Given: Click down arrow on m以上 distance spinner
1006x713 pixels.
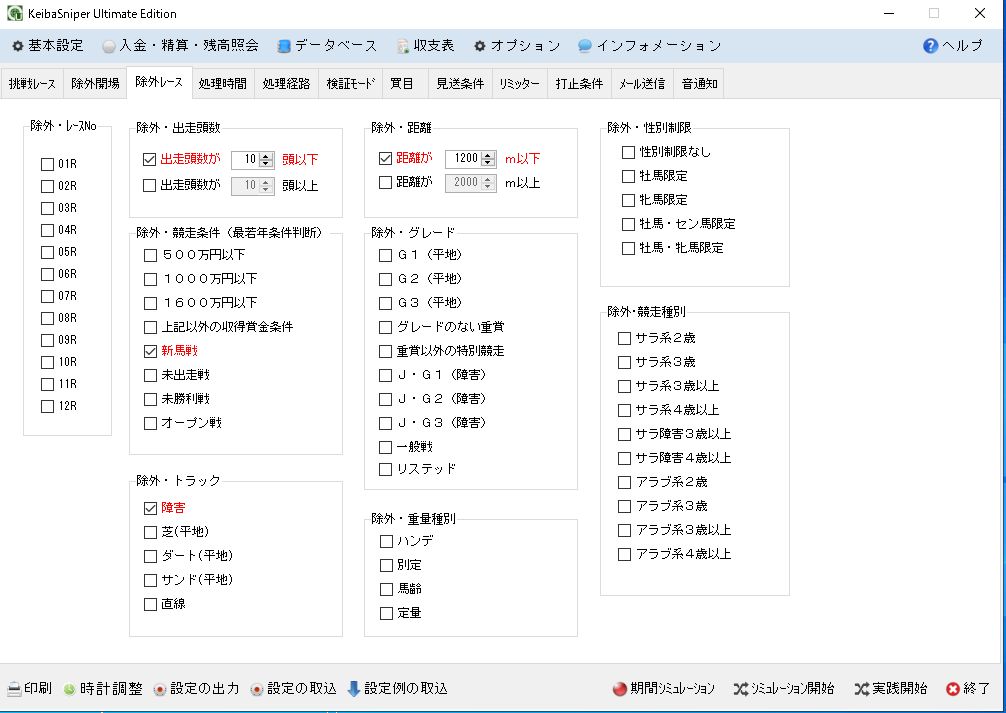Looking at the screenshot, I should point(488,187).
